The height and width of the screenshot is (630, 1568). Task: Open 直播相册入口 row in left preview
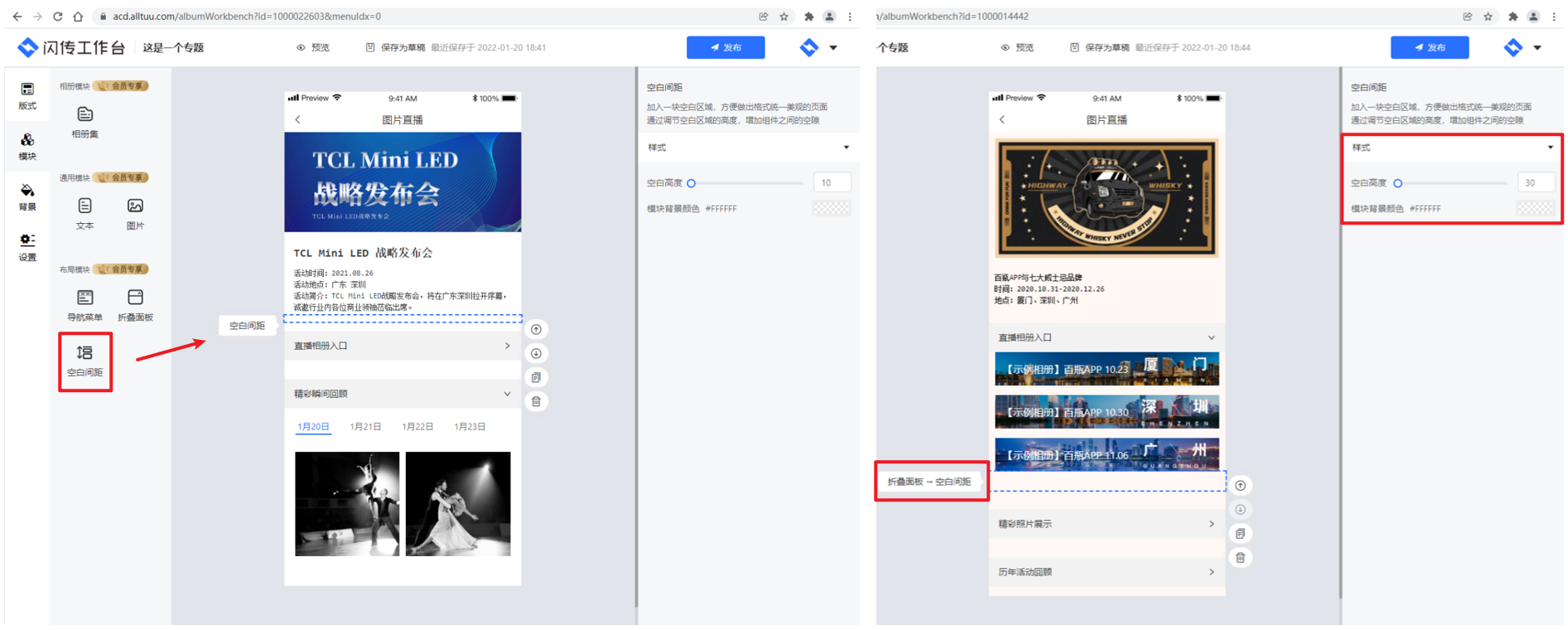[x=403, y=346]
